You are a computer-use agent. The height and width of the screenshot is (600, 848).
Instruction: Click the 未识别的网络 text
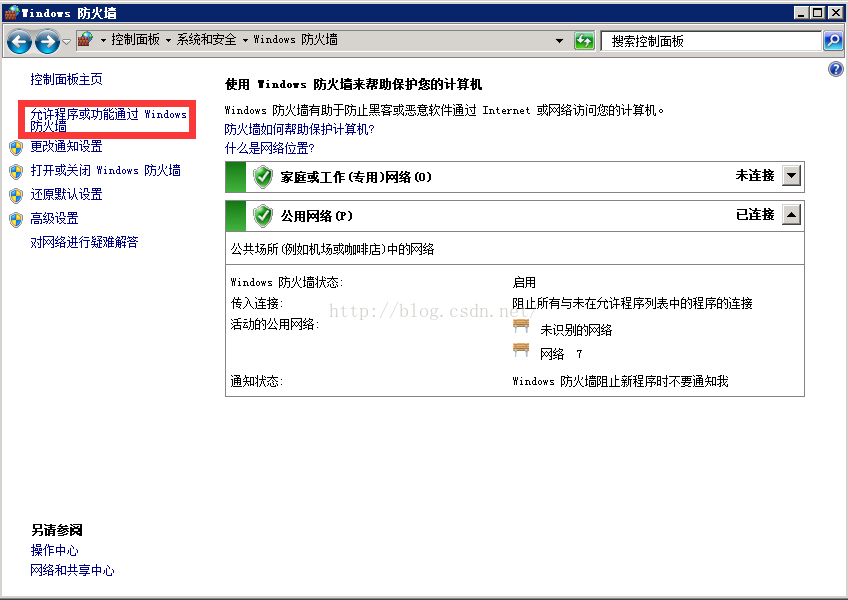[x=576, y=330]
